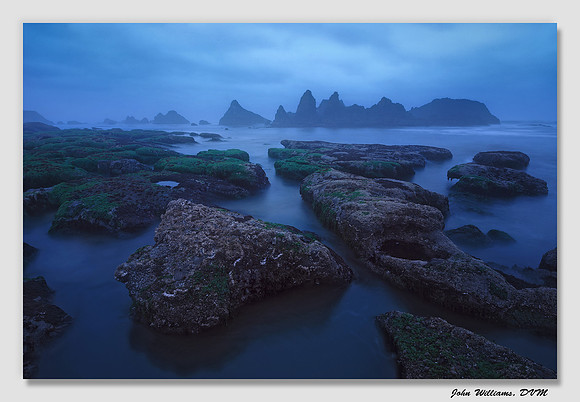
Task: Click the seascape photograph
Action: 290,201
